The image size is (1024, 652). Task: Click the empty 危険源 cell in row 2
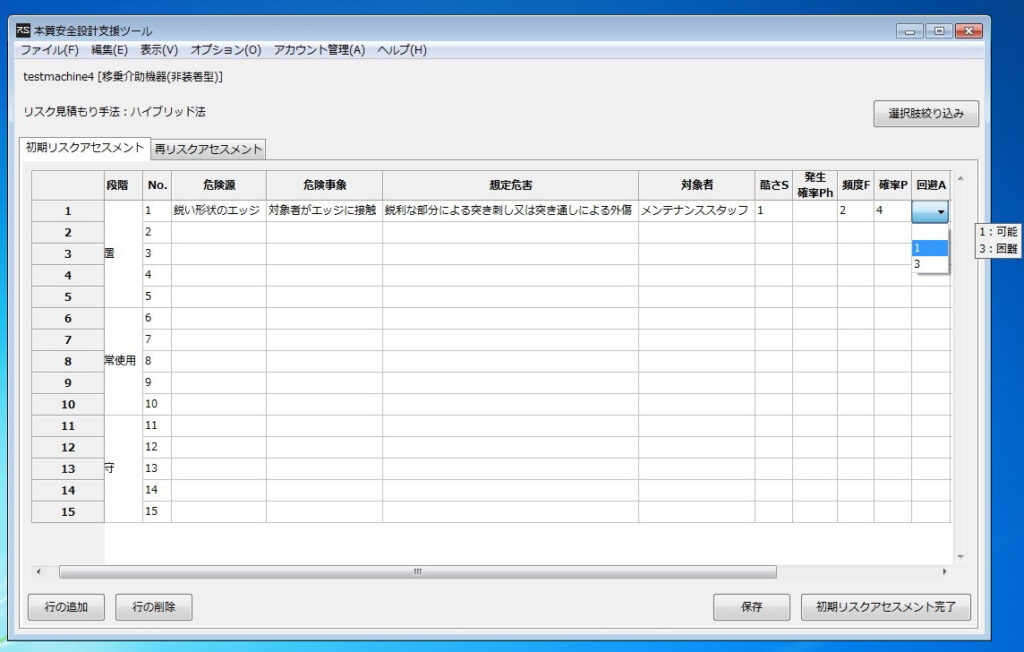[219, 232]
